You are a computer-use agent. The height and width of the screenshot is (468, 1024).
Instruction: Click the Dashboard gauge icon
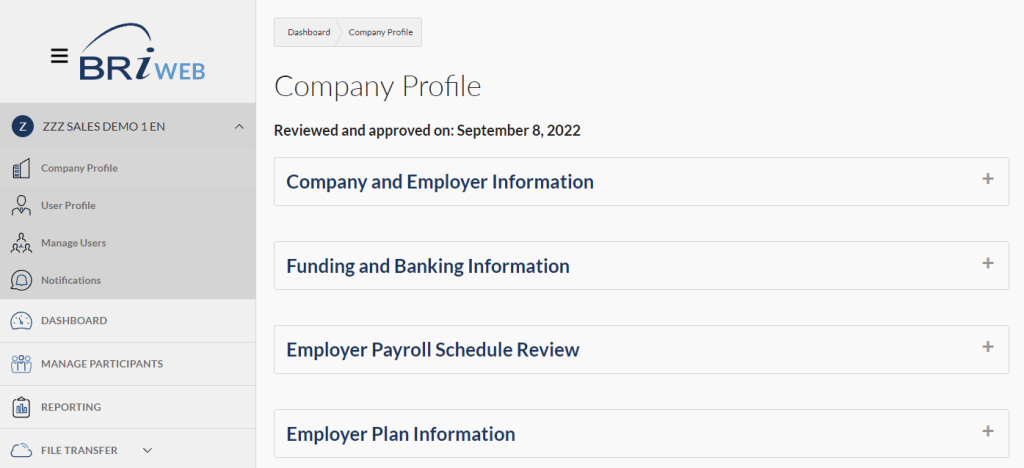21,321
